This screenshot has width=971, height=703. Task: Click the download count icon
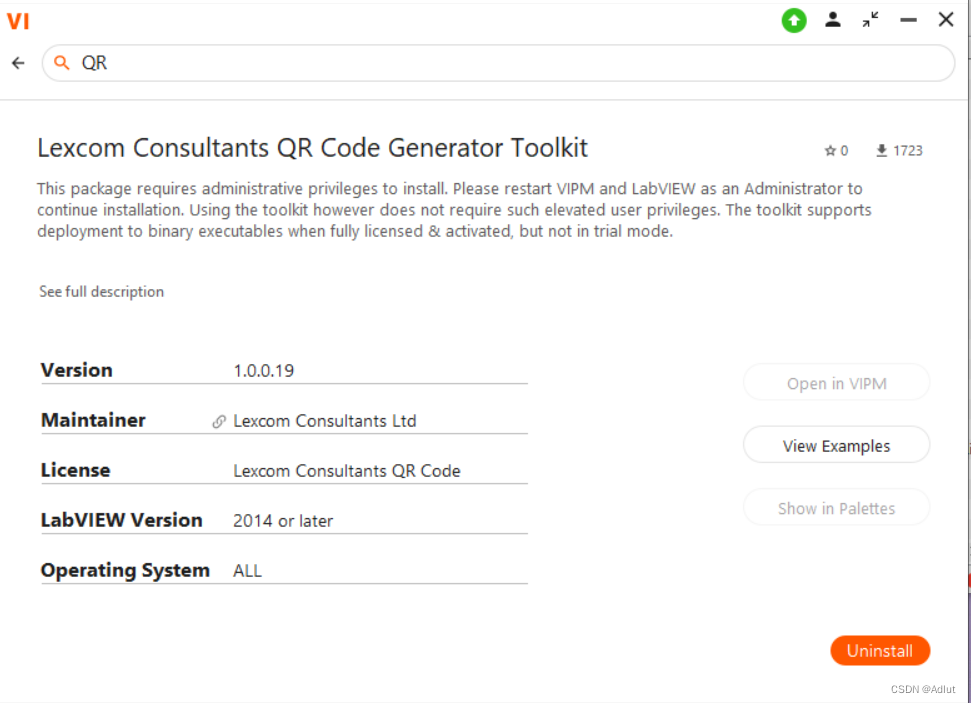[881, 151]
